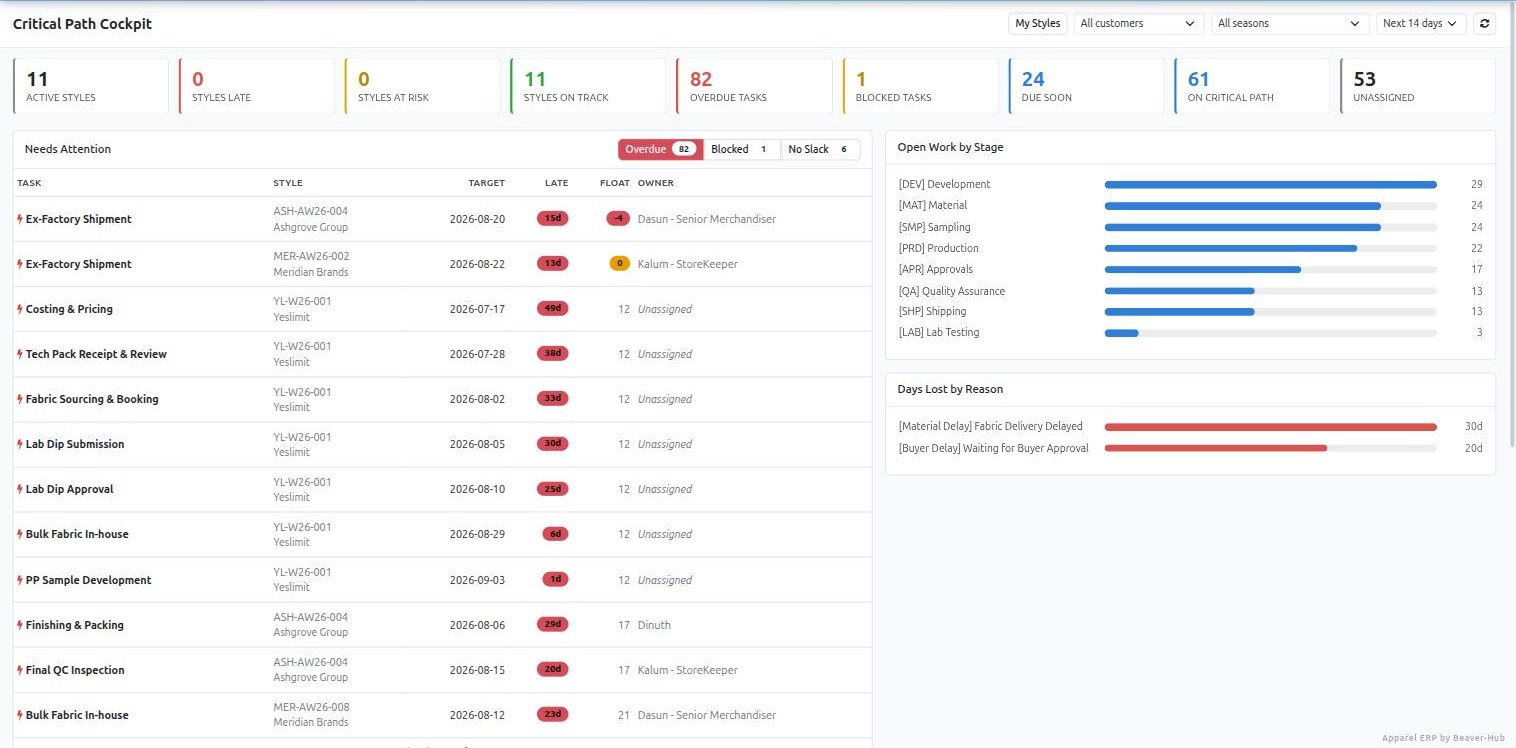Image resolution: width=1516 pixels, height=748 pixels.
Task: Click the refresh icon button
Action: coord(1484,23)
